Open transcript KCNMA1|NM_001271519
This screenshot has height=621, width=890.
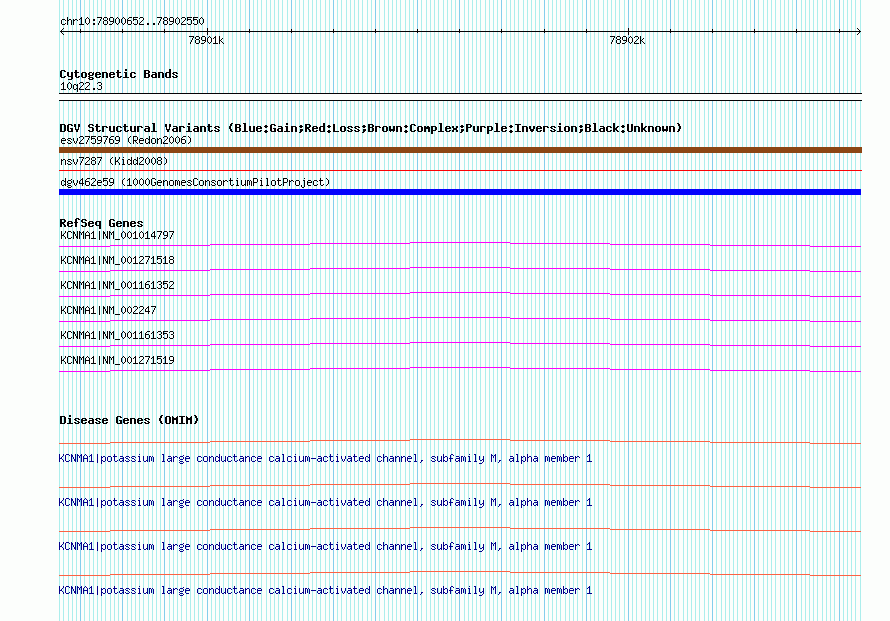[117, 360]
